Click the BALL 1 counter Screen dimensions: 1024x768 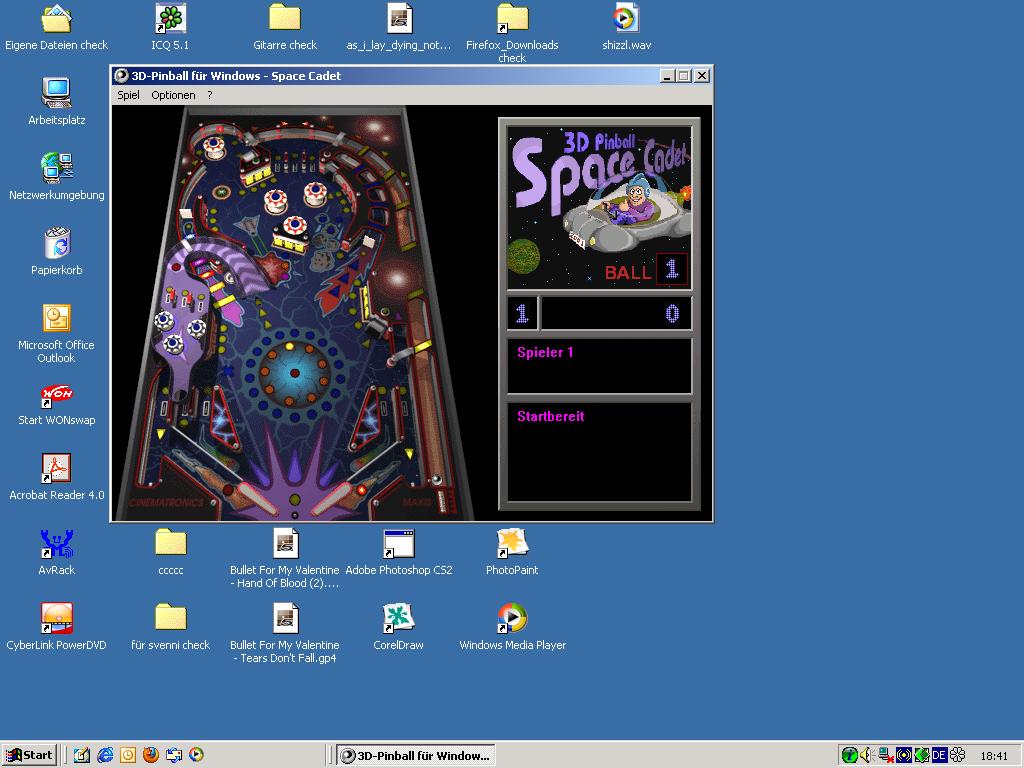(645, 270)
